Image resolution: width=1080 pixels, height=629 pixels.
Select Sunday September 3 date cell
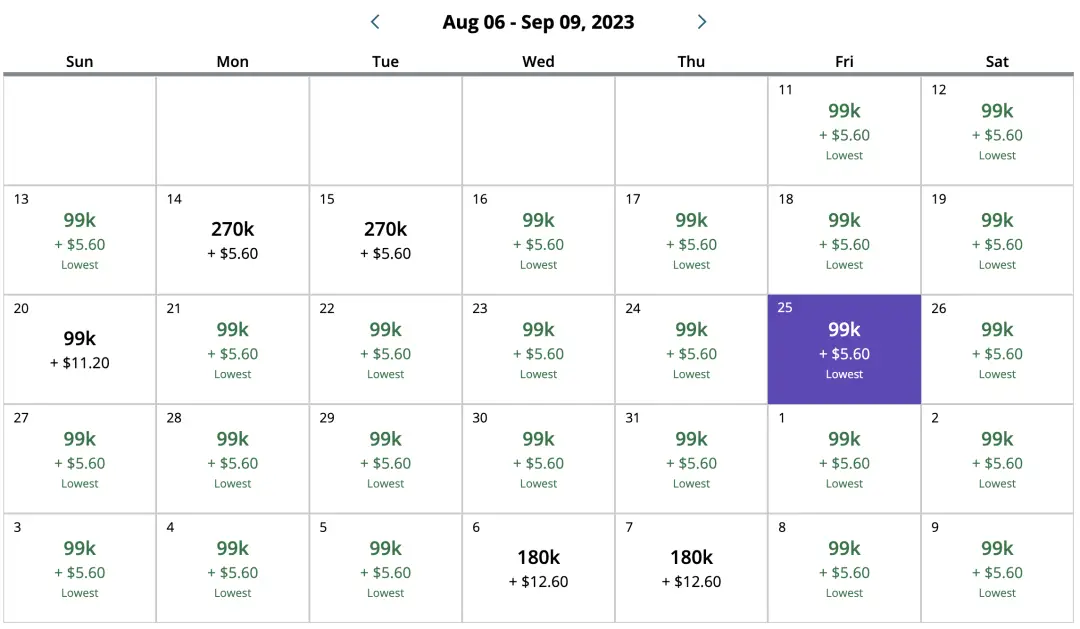80,568
